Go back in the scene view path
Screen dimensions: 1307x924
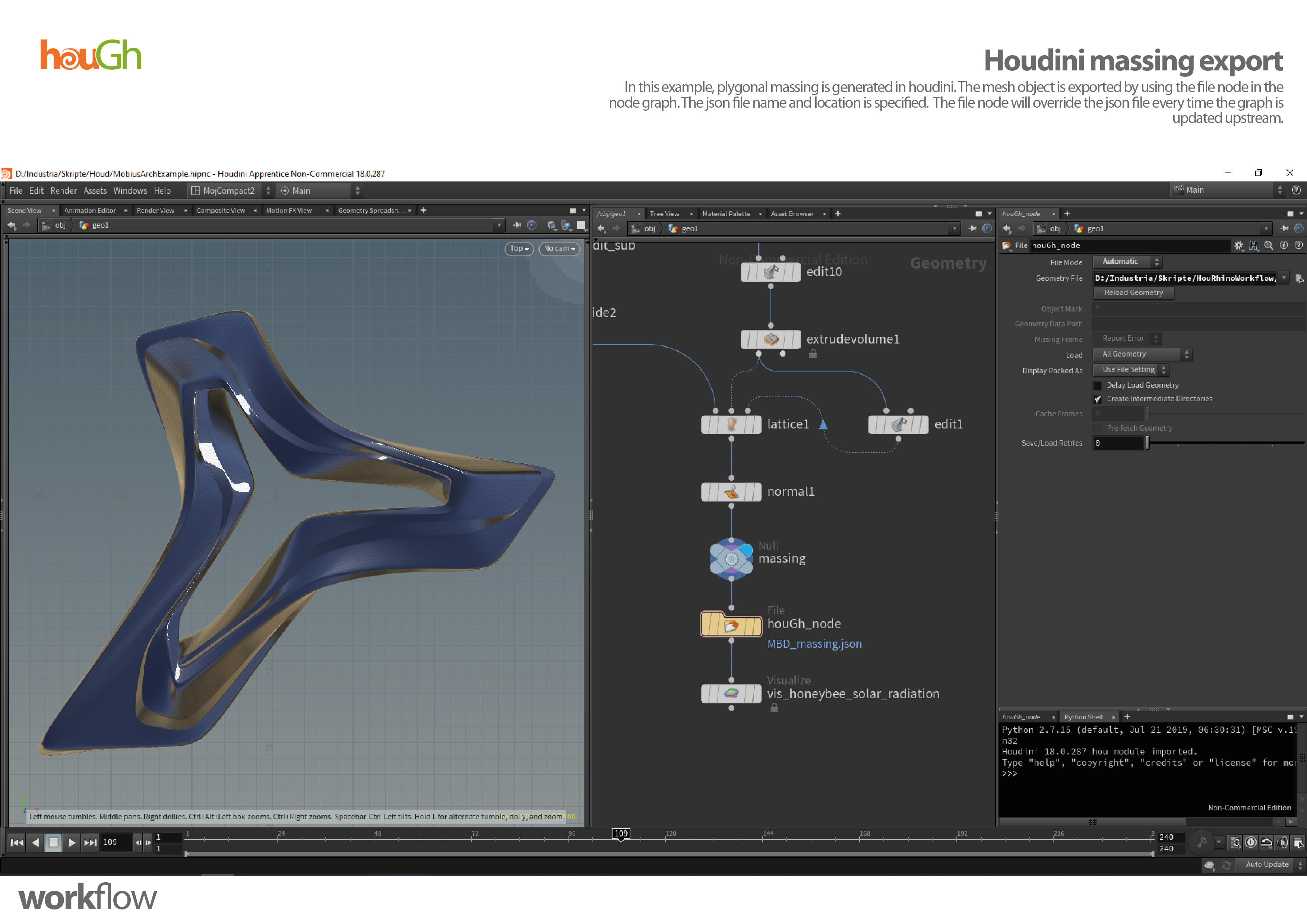click(12, 225)
